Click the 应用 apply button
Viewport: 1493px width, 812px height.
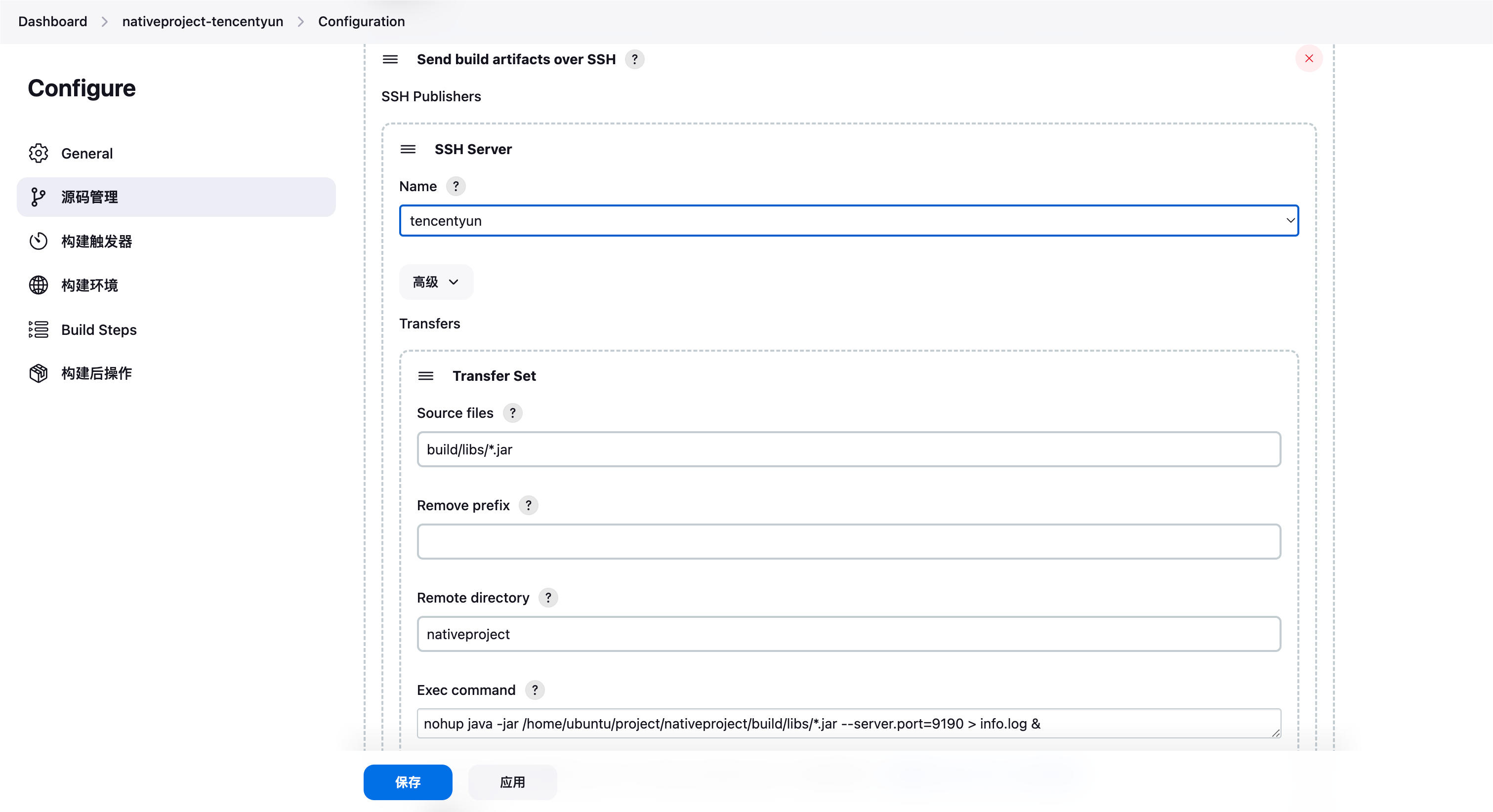[512, 782]
